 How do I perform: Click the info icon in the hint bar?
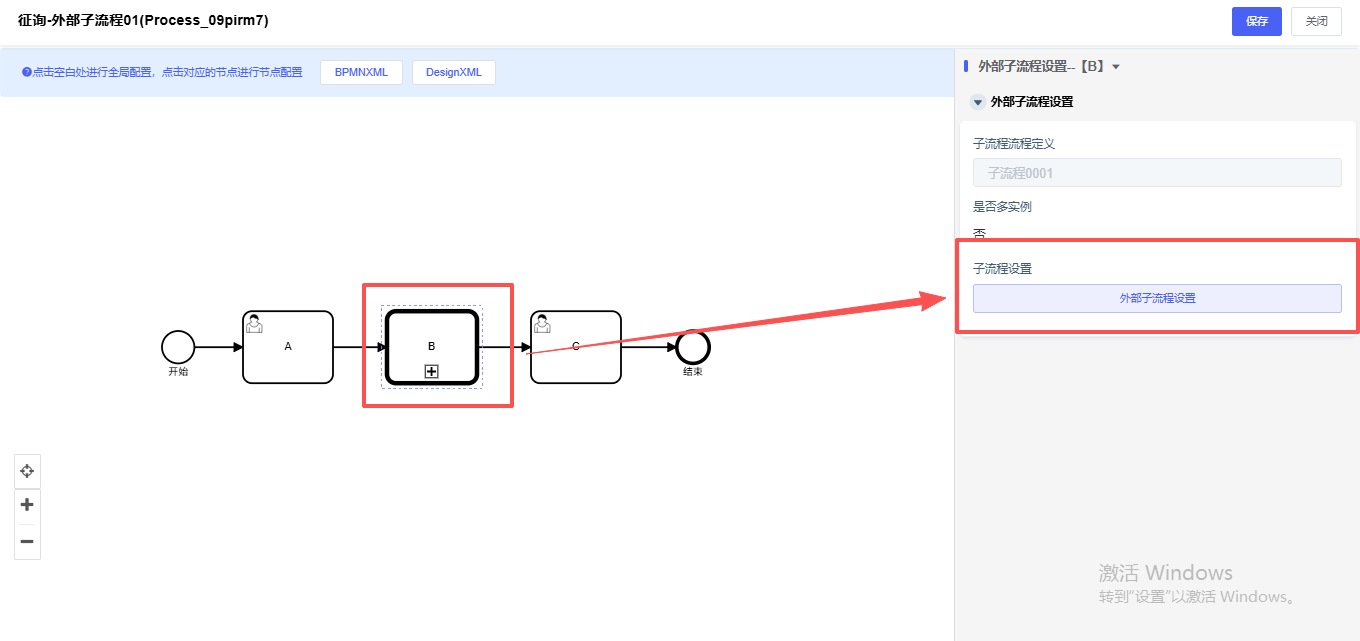click(x=27, y=72)
